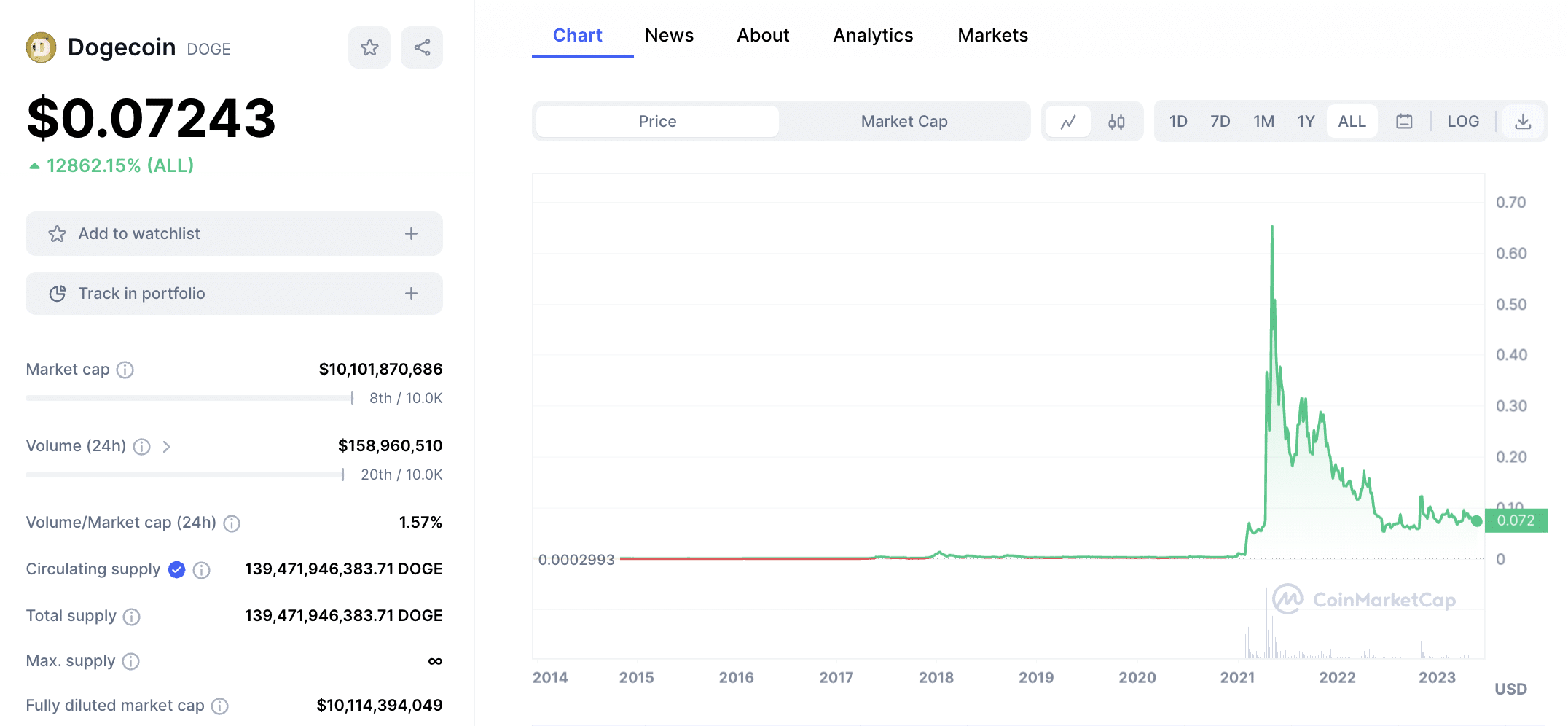Click the verified badge by Circulating supply
Image resolution: width=1568 pixels, height=726 pixels.
pos(176,570)
